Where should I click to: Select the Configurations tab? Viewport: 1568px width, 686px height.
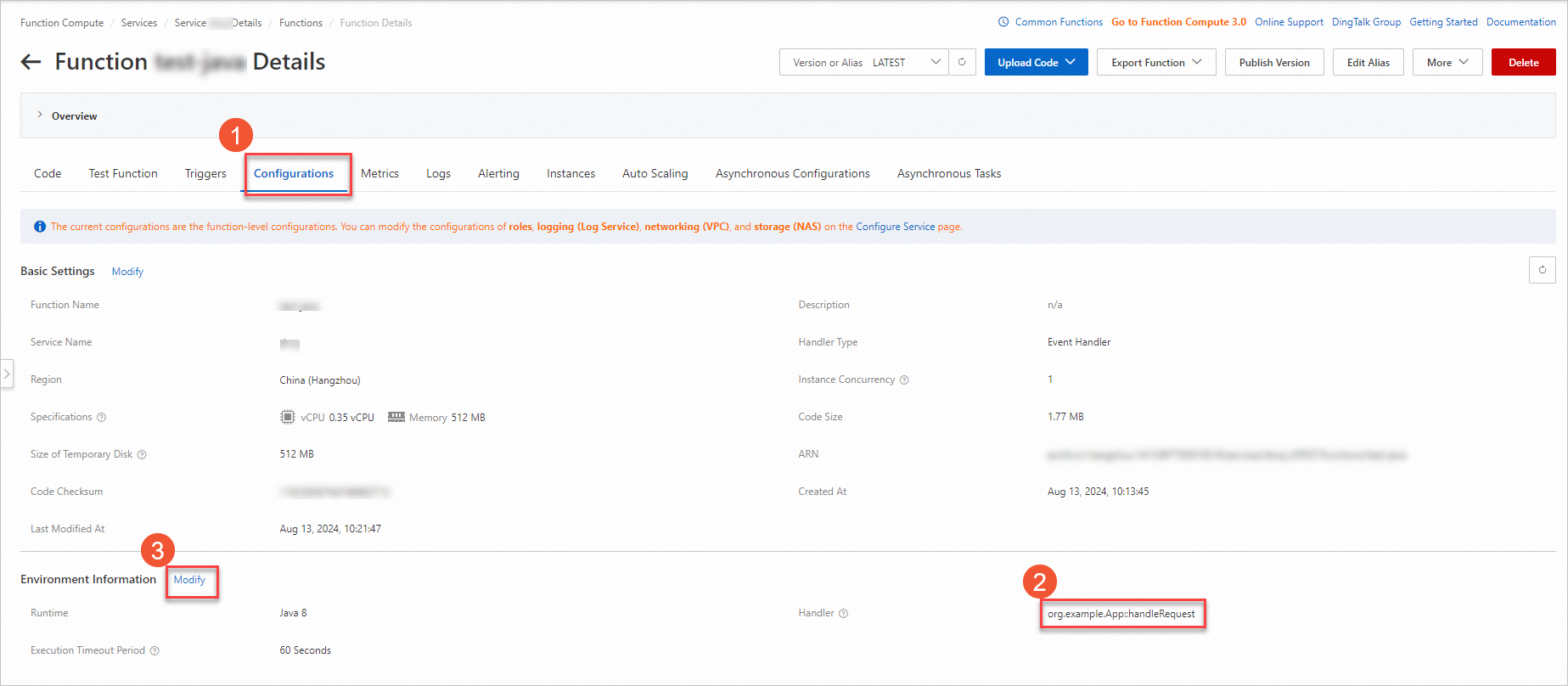click(x=294, y=173)
